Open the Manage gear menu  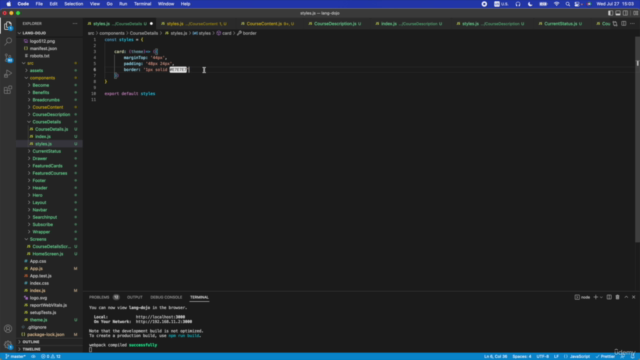pyautogui.click(x=8, y=344)
